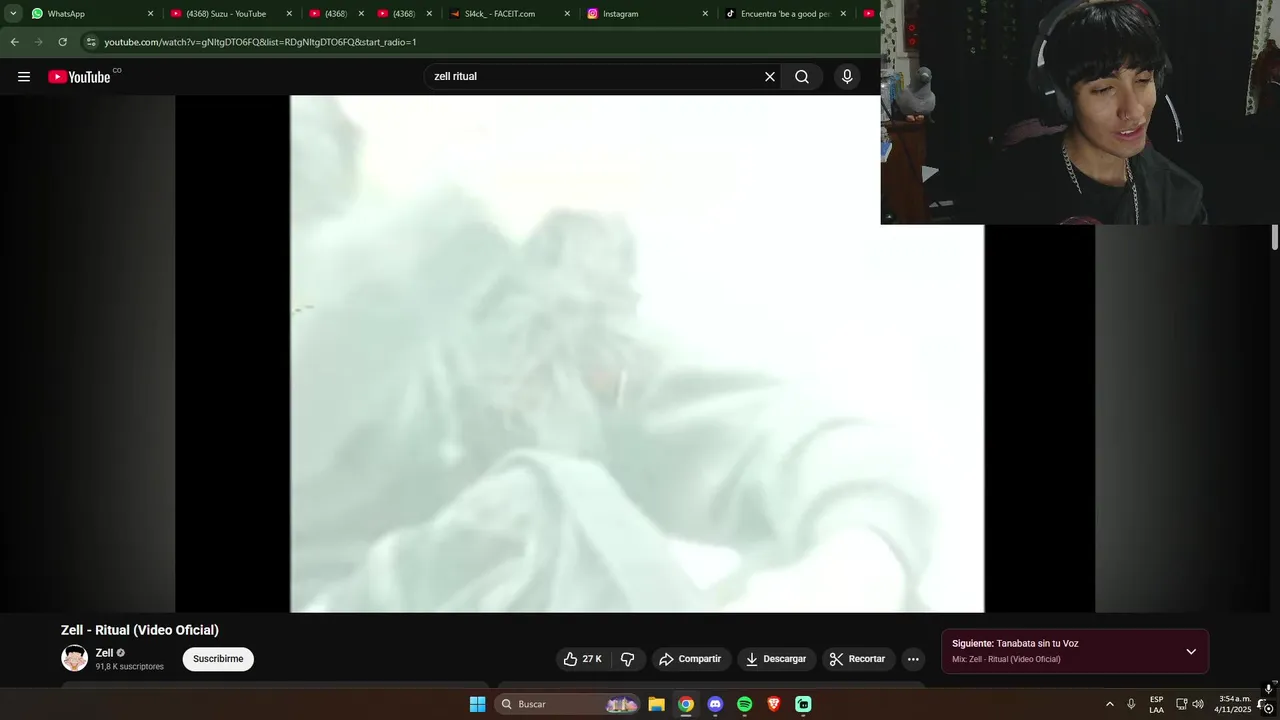Show hidden system tray icons chevron
This screenshot has height=720, width=1280.
point(1109,704)
